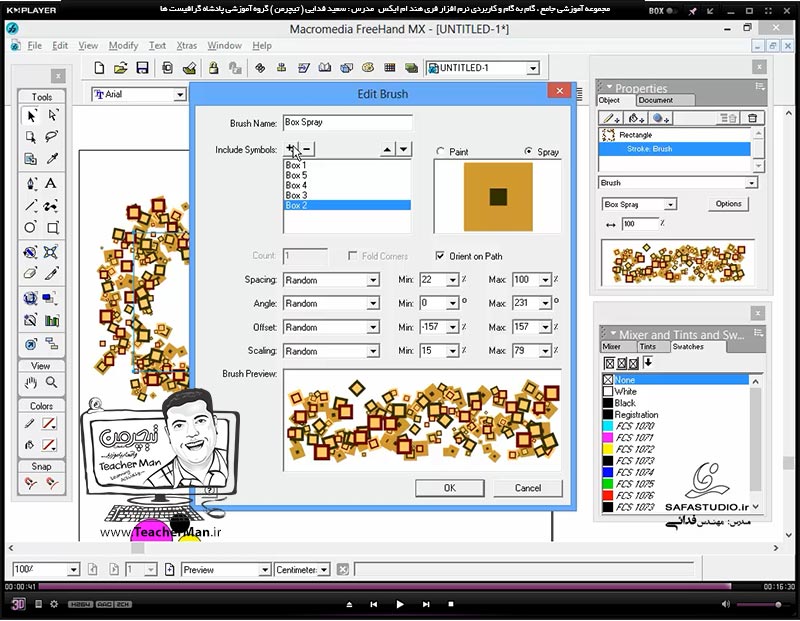800x621 pixels.
Task: Select the Rectangle tool
Action: pyautogui.click(x=52, y=227)
